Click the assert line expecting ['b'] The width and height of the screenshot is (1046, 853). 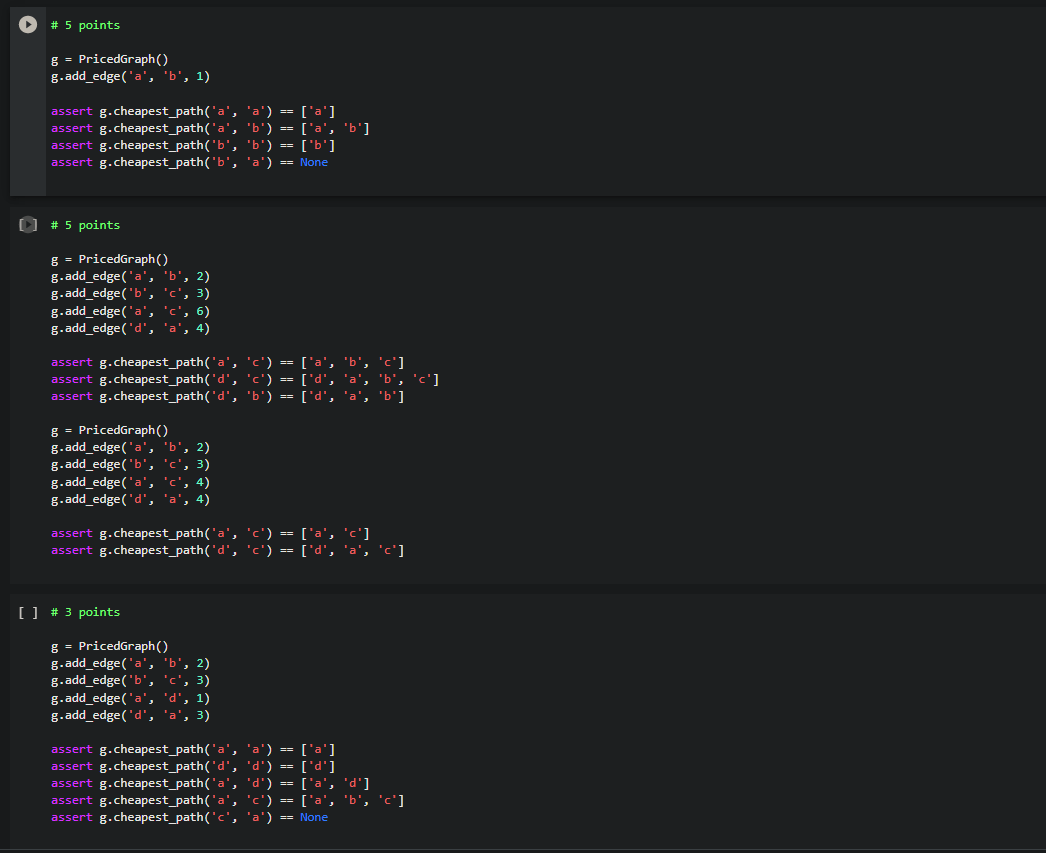193,145
